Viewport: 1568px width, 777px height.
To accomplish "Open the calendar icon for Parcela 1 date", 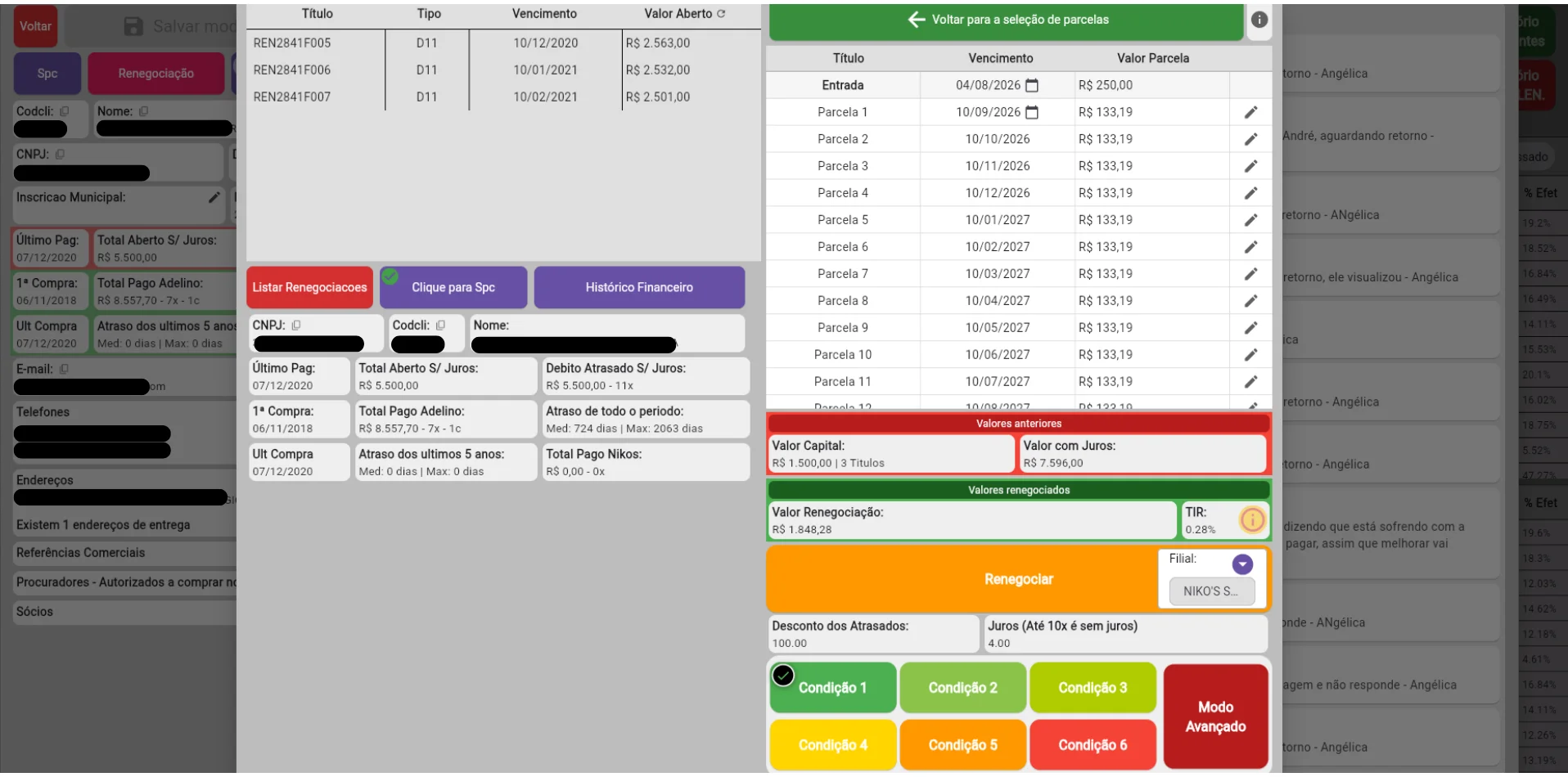I will 1032,112.
